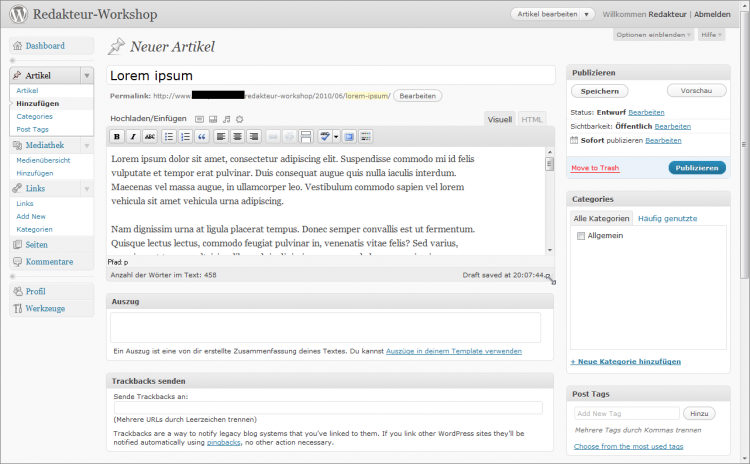Apply strikethrough formatting (ABC button)

coord(150,137)
